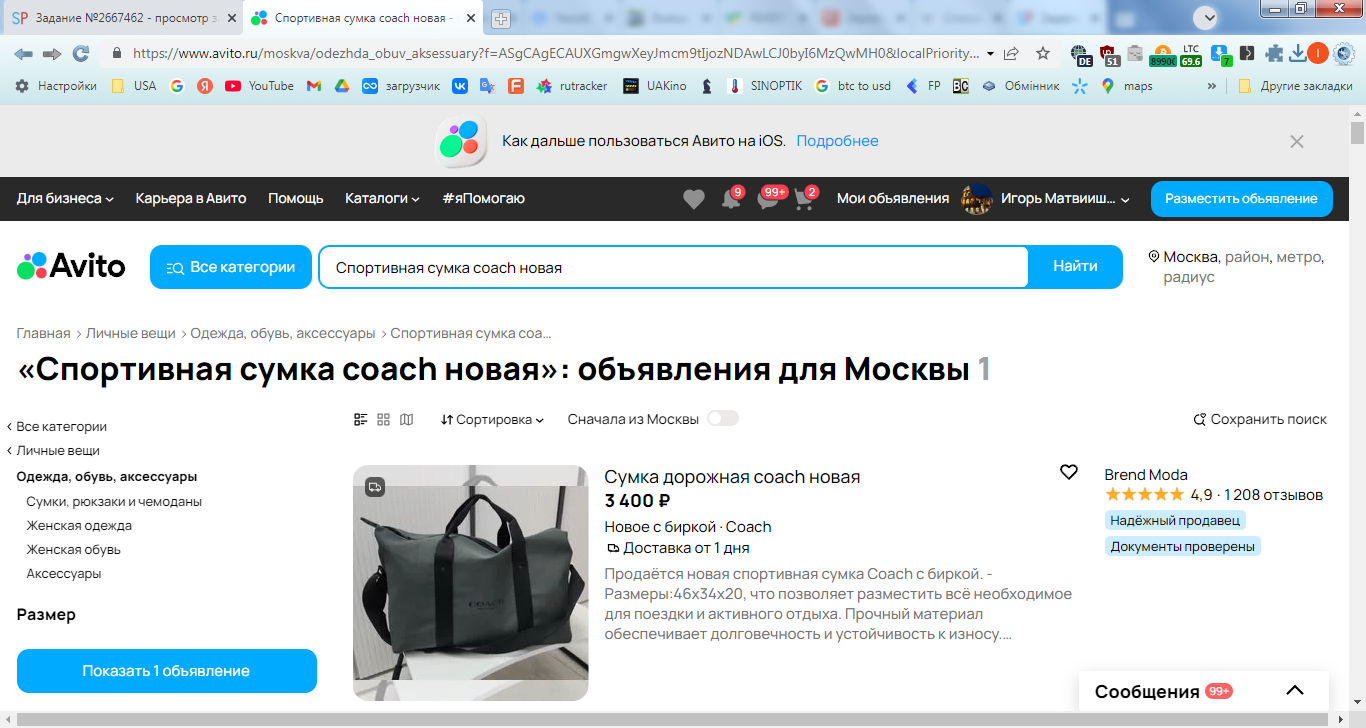The image size is (1366, 728).
Task: Open the DE VPN globe extension
Action: pos(1081,54)
